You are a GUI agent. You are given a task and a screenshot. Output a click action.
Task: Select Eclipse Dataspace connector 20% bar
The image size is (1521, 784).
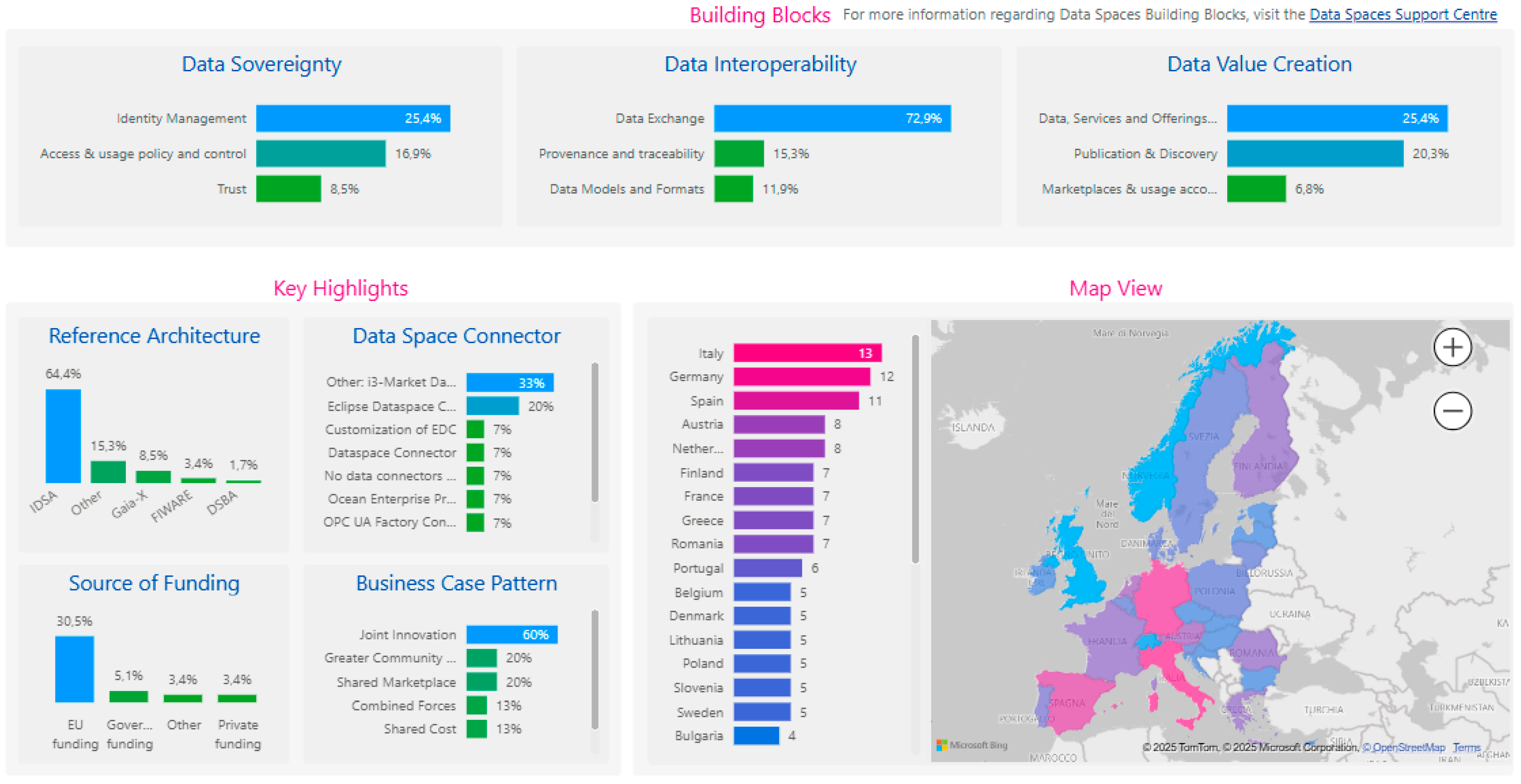[492, 406]
